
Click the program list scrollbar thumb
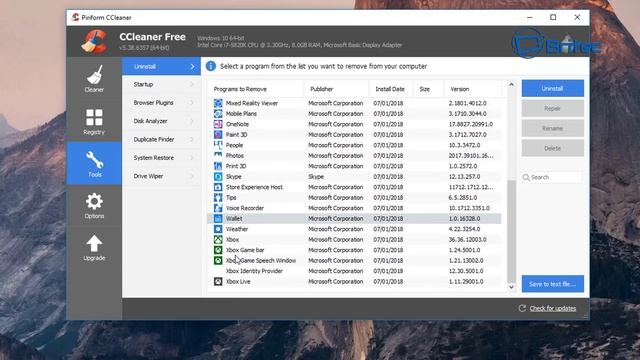click(511, 231)
